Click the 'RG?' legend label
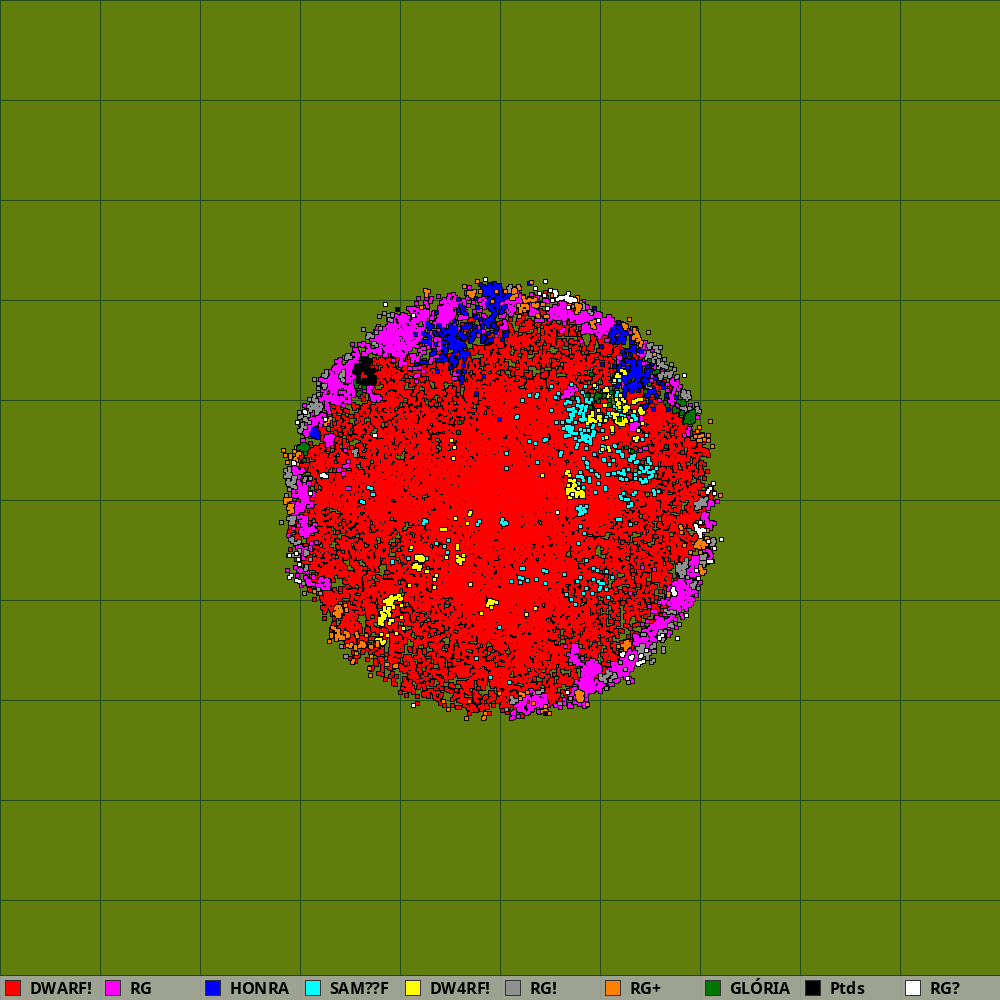 [945, 988]
